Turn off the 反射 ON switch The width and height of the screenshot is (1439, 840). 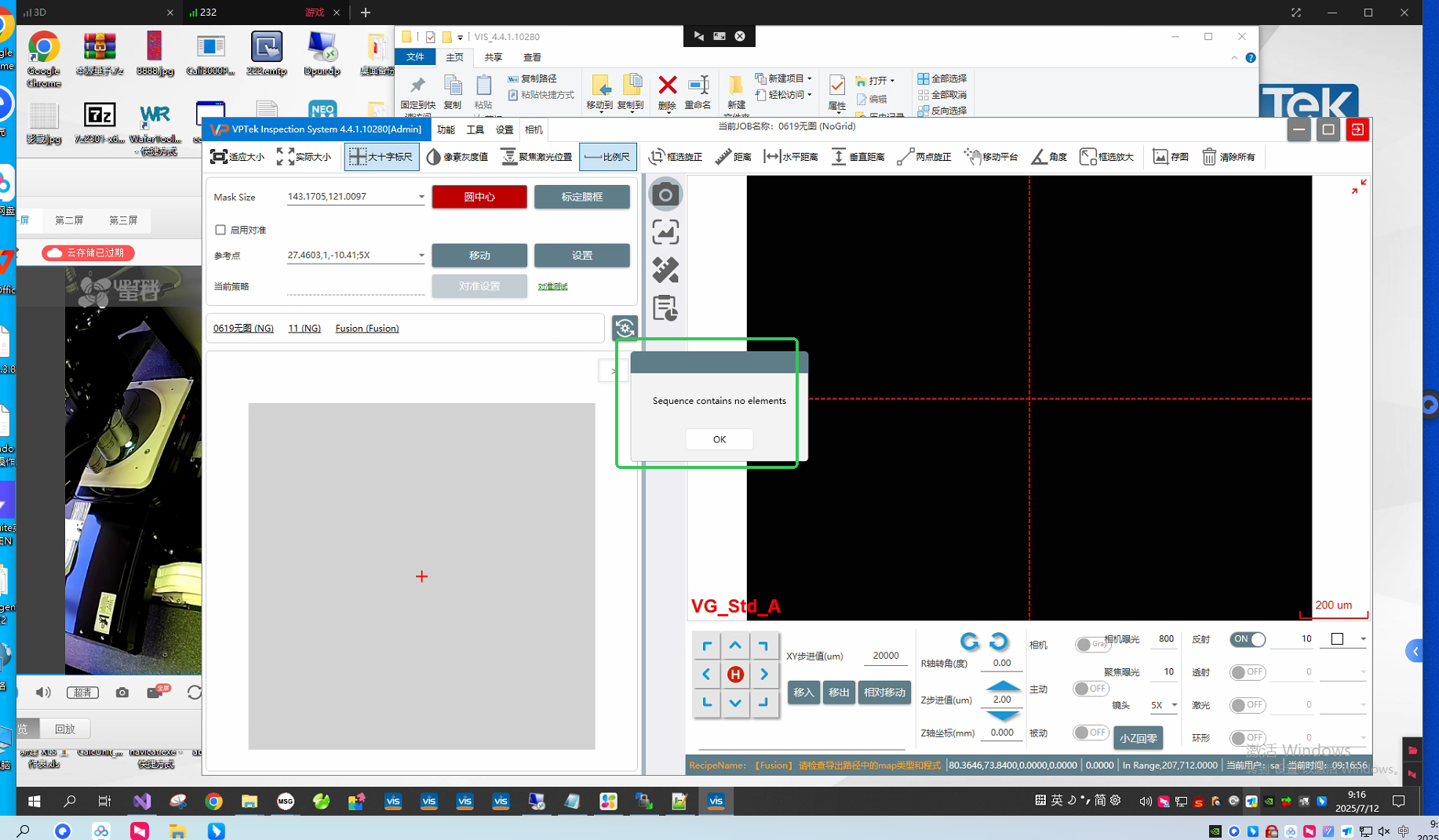(x=1248, y=639)
